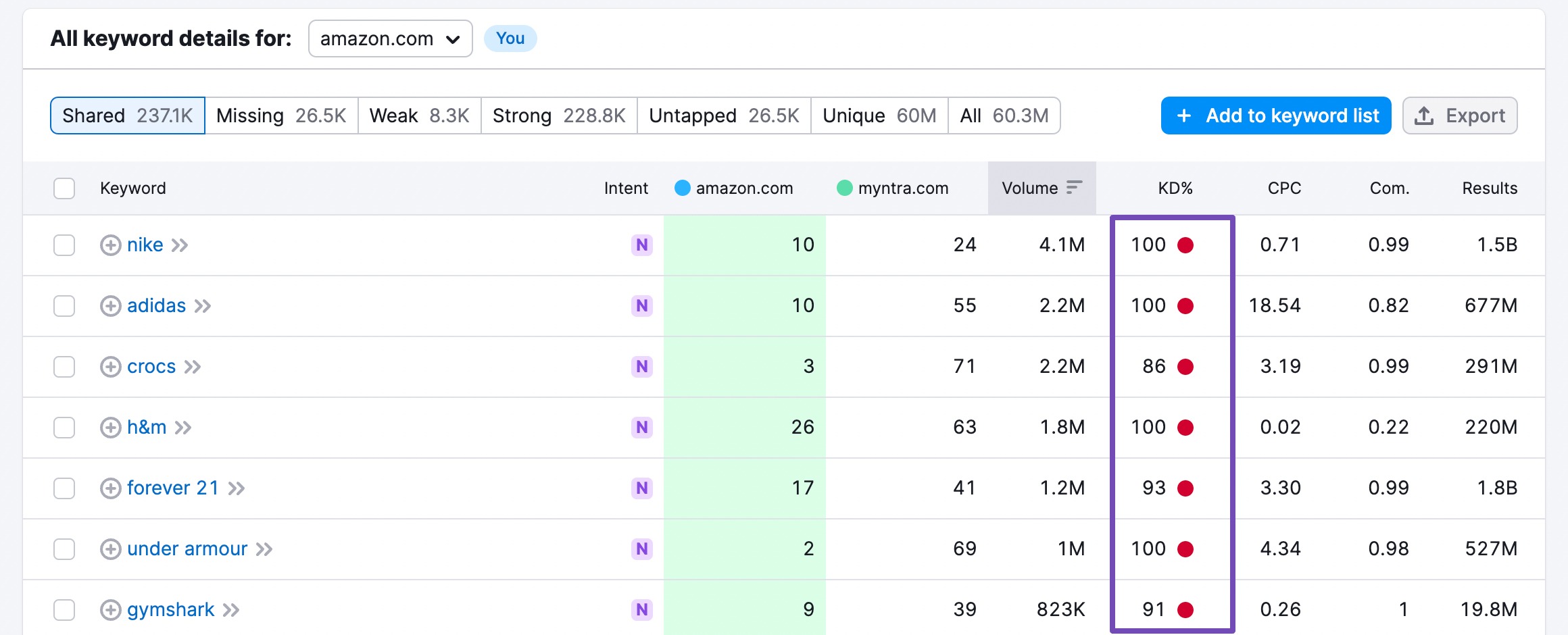Screen dimensions: 1568x635
Task: Click the Com. column header
Action: tap(1390, 188)
